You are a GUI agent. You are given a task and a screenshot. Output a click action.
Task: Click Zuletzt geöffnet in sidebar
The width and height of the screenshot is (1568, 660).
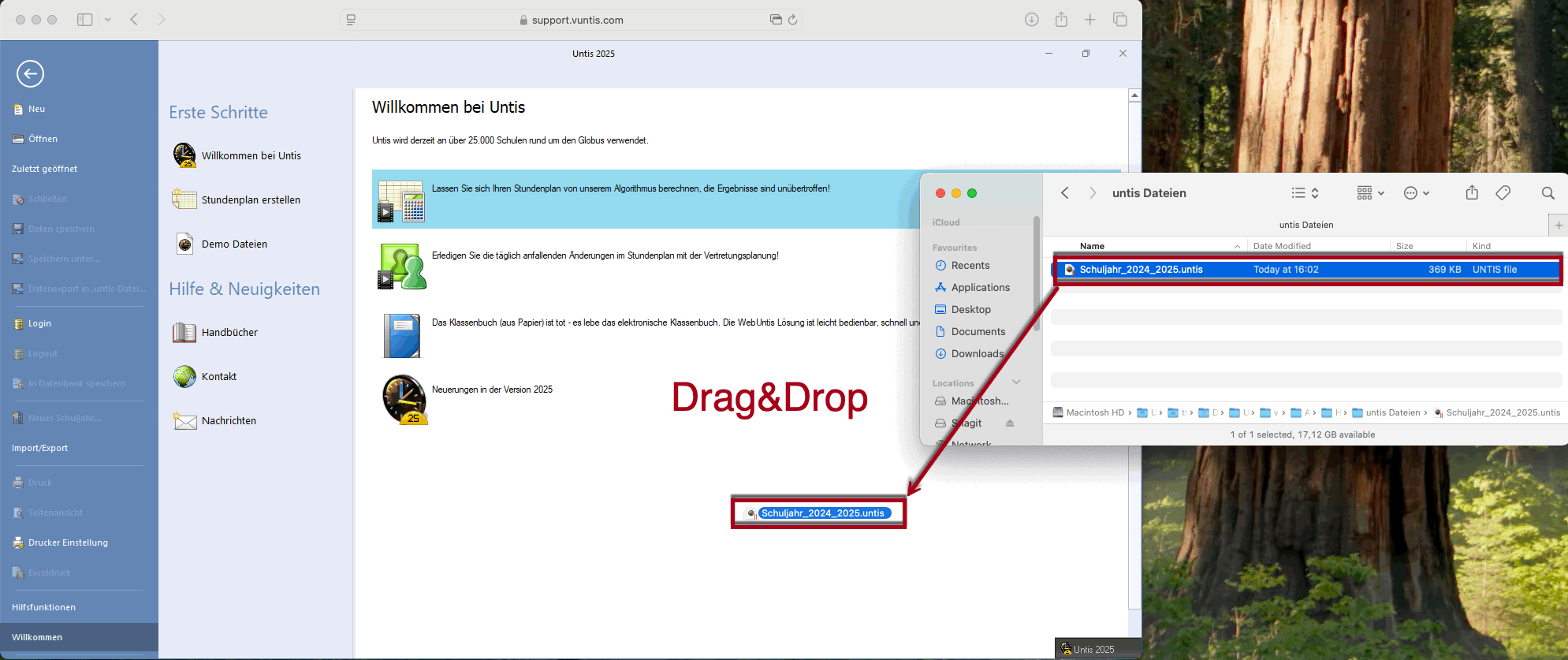pos(44,169)
